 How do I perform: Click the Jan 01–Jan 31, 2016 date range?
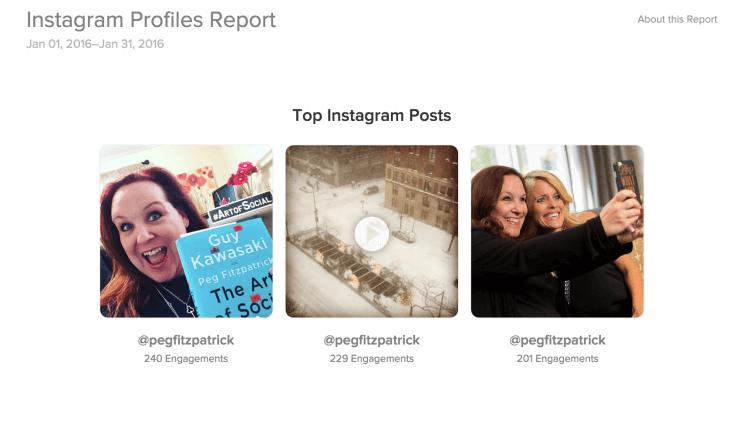(95, 44)
